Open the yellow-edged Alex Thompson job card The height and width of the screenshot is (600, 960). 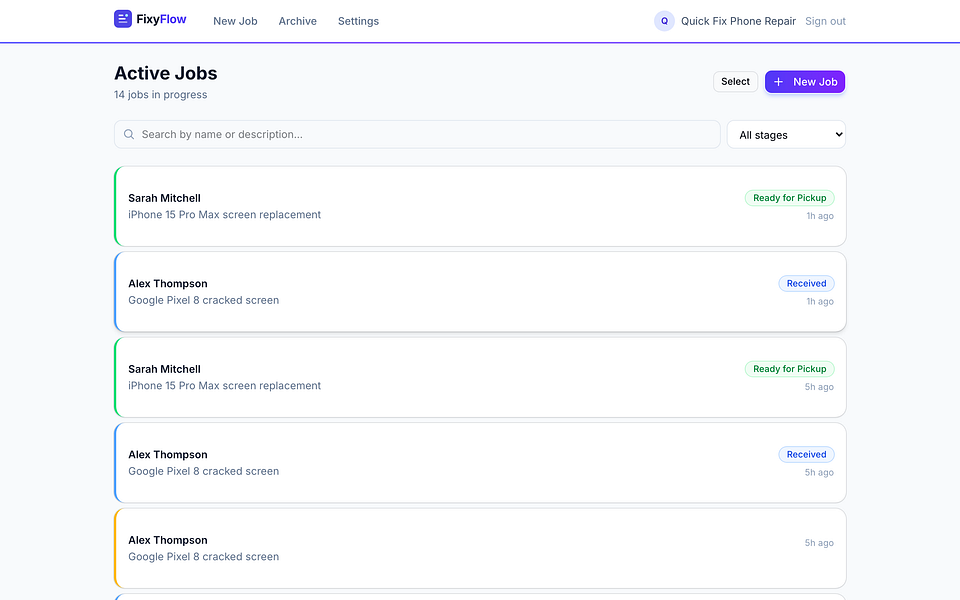click(480, 549)
